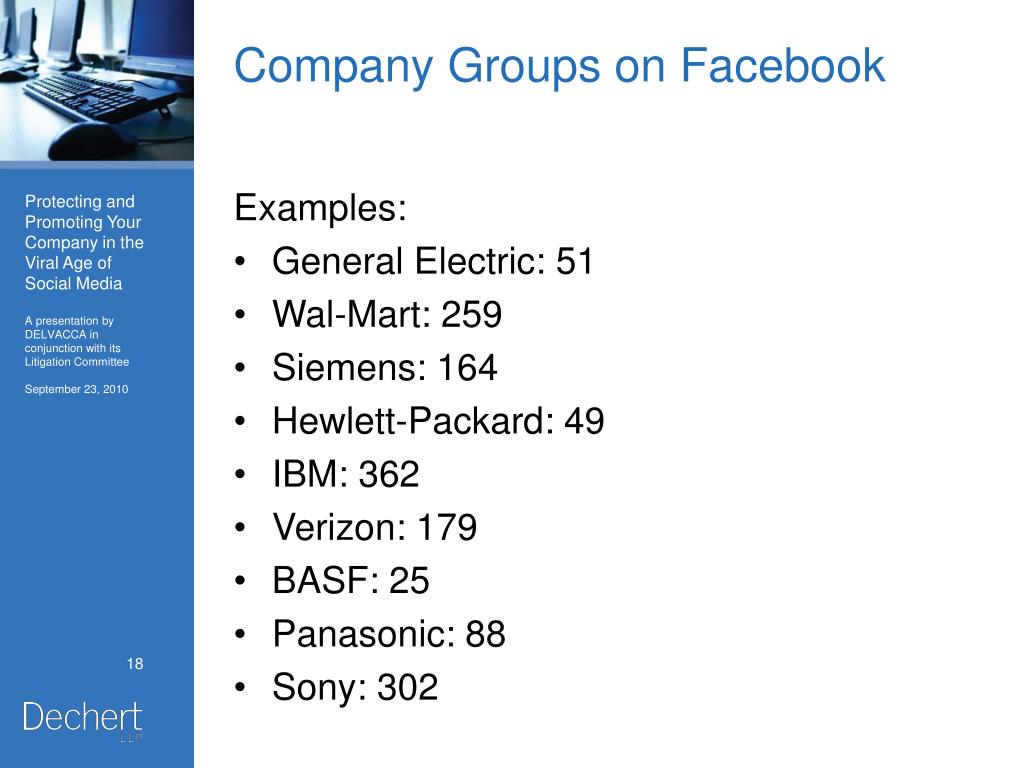Click the Siemens: 164 line
1024x768 pixels.
pos(385,368)
